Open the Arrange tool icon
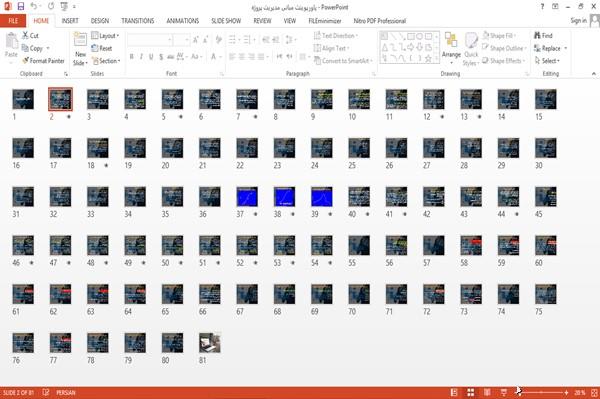The image size is (600, 399). point(451,40)
